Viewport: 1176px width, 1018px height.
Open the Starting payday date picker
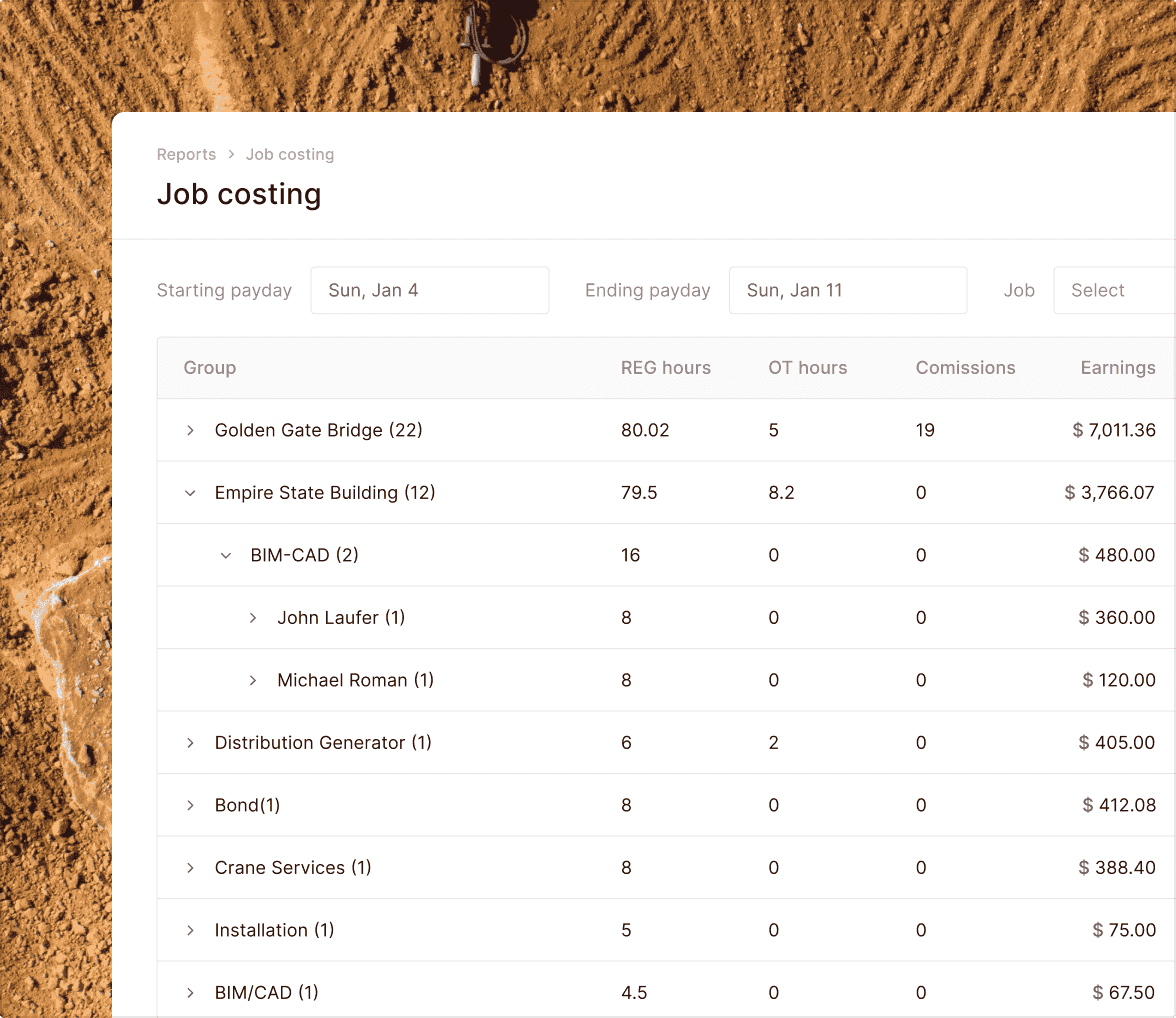(x=430, y=290)
